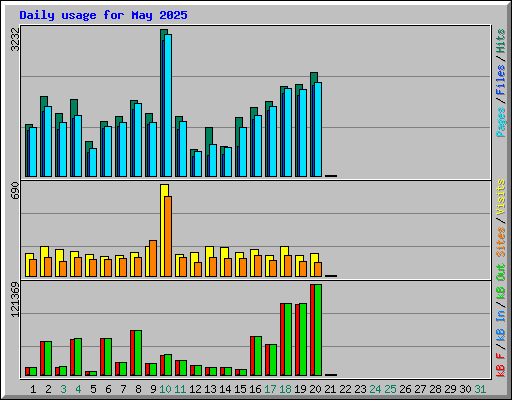The height and width of the screenshot is (400, 512).
Task: Click the day 13 hits bar
Action: [209, 136]
